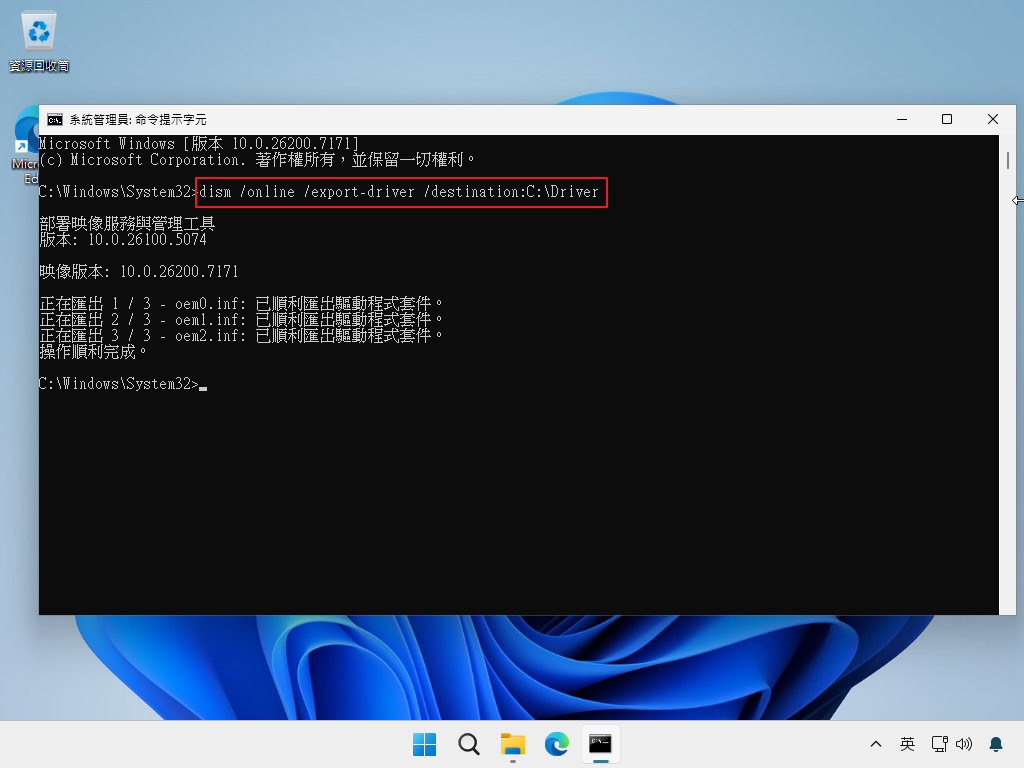Maximize the Command Prompt window
This screenshot has height=768, width=1024.
947,119
